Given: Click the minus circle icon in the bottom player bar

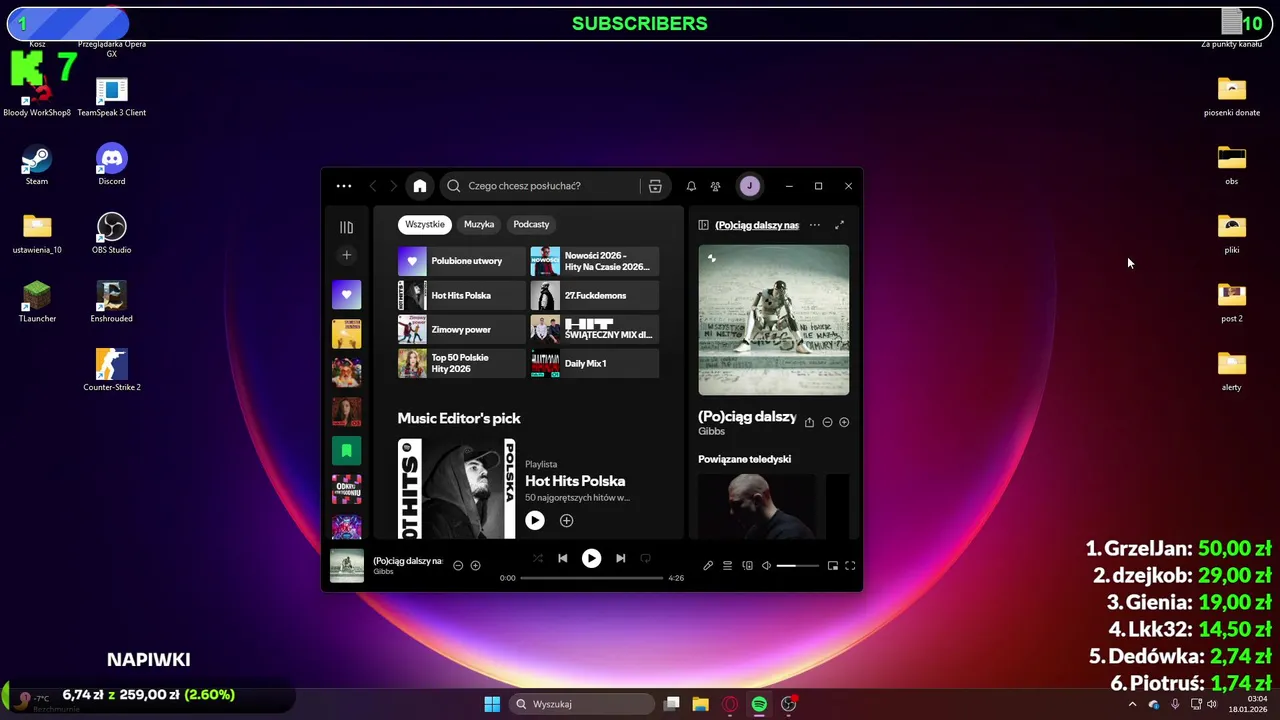Looking at the screenshot, I should (458, 565).
